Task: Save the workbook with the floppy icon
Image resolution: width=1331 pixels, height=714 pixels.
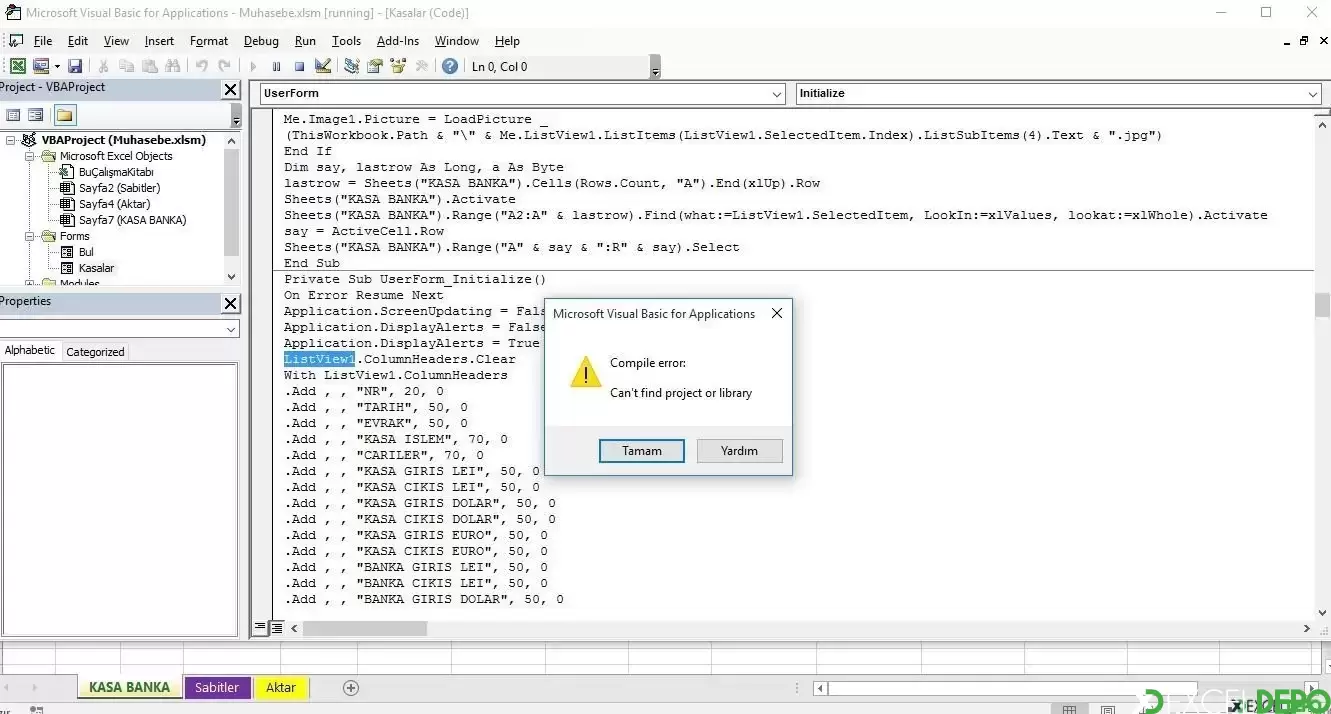Action: point(75,66)
